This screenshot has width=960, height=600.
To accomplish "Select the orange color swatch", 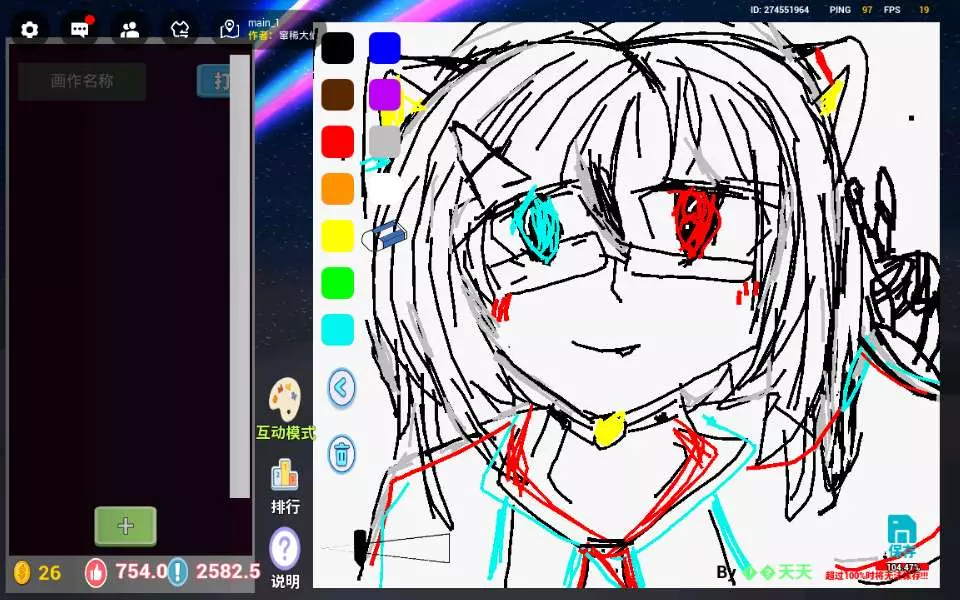I will point(337,189).
